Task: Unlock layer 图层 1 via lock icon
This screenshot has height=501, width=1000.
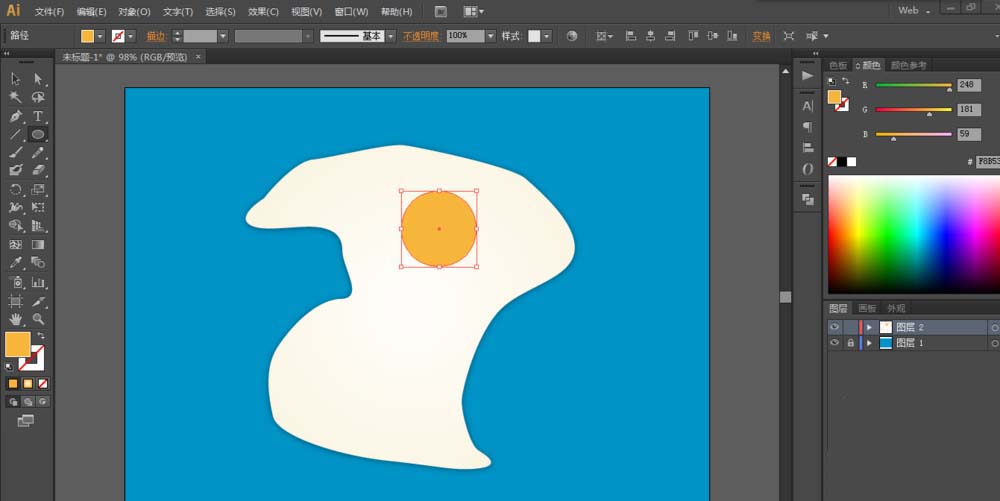Action: [x=850, y=343]
